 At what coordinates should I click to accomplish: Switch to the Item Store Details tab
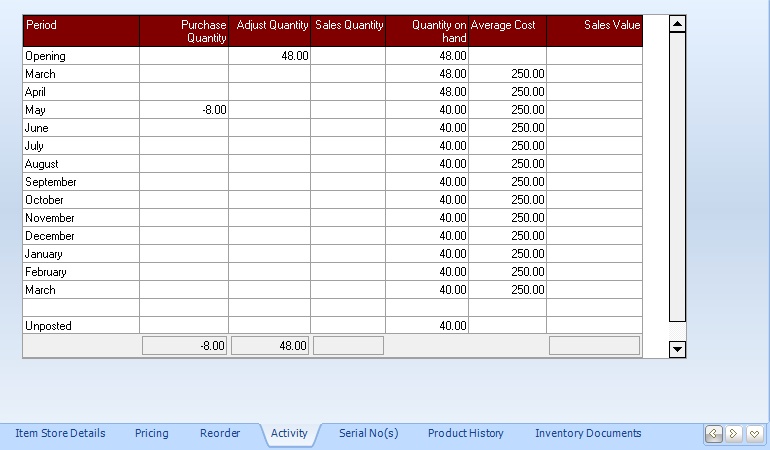(60, 434)
